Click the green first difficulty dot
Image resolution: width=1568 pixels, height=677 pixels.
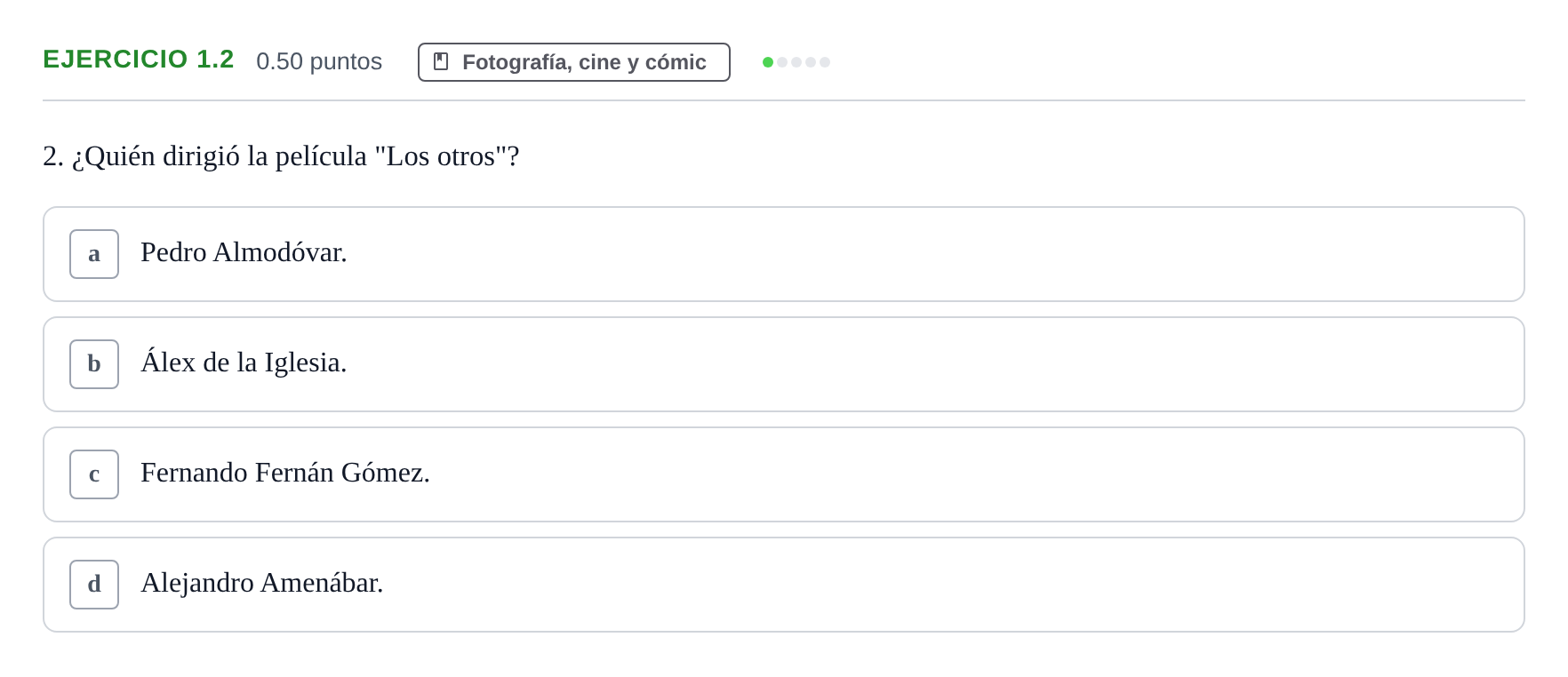click(768, 62)
